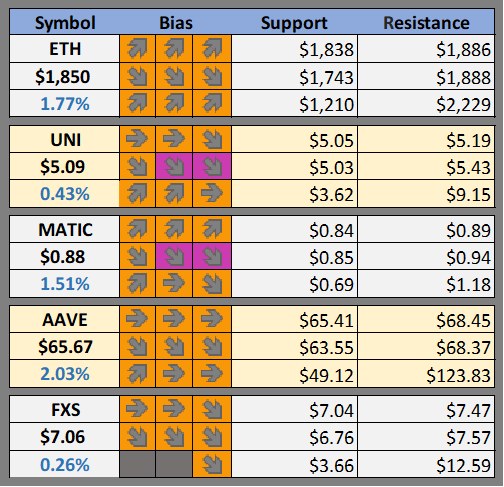
Task: Click the middle up arrow in the MATIC $0.84 row
Action: [174, 229]
